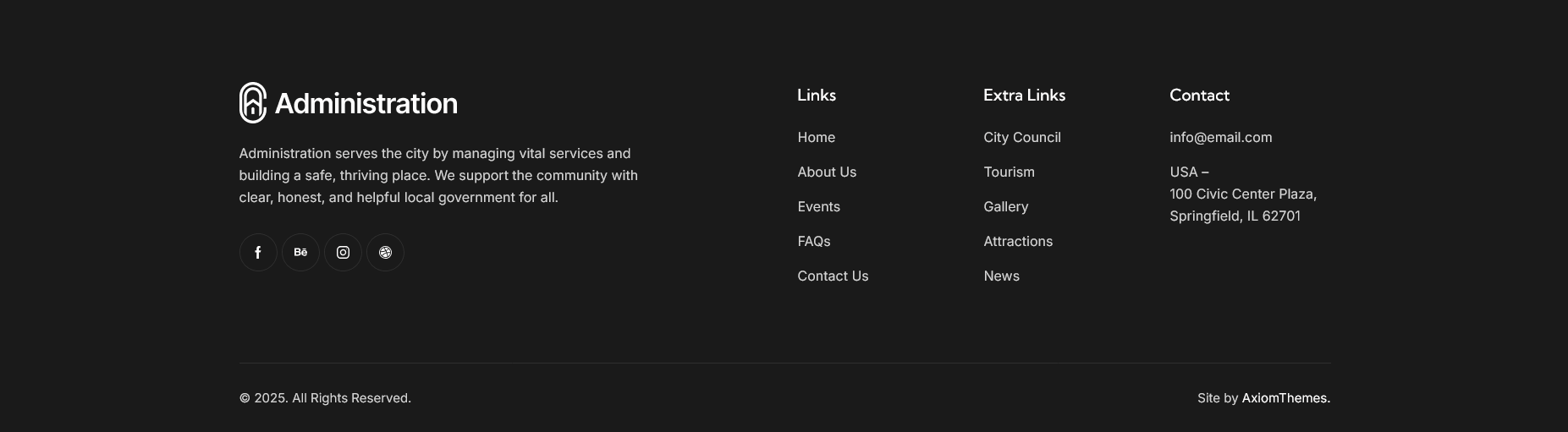The height and width of the screenshot is (432, 1568).
Task: Click the Administration logo icon
Action: pos(253,103)
